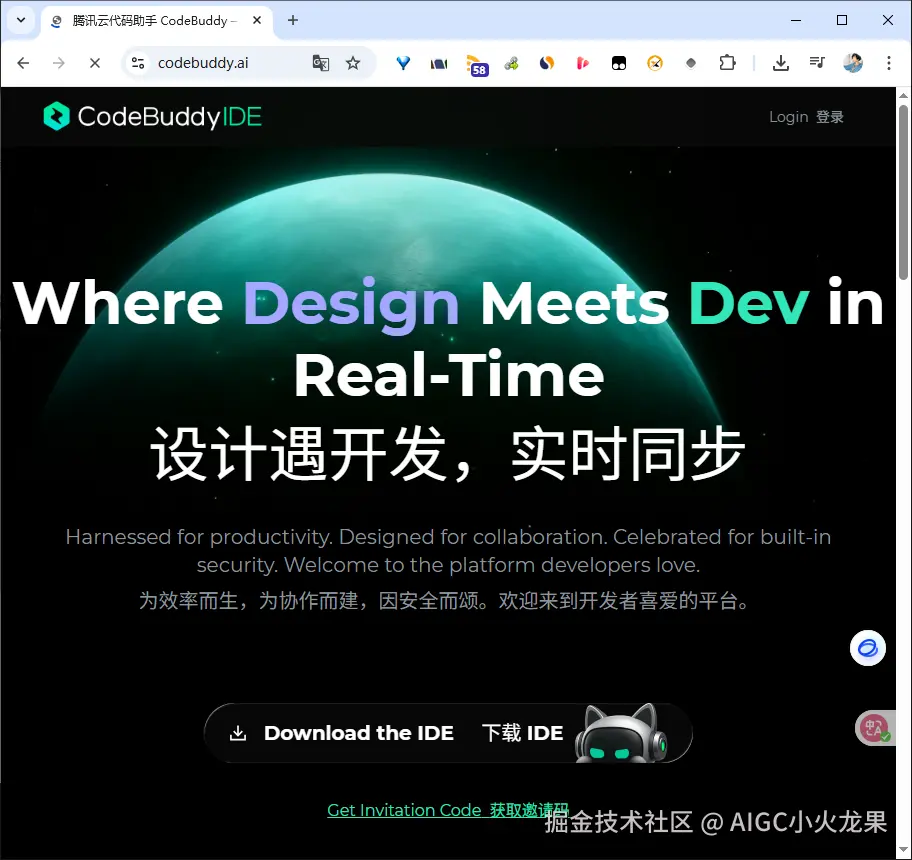Open the dark blue stripes extension
912x860 pixels.
click(x=439, y=63)
